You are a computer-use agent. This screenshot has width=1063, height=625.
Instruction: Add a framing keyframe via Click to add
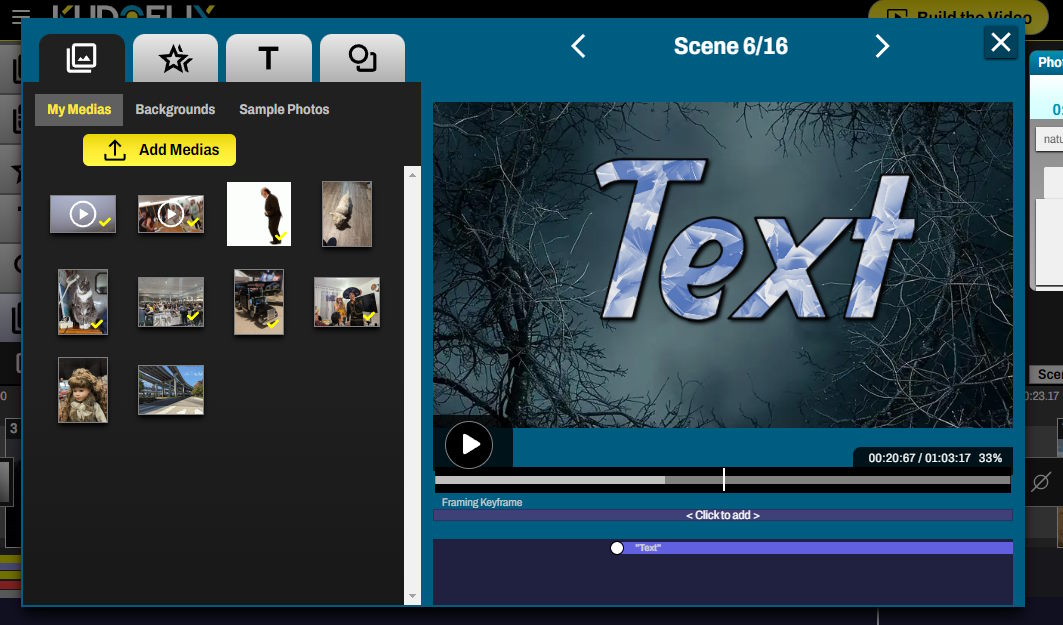click(x=722, y=515)
